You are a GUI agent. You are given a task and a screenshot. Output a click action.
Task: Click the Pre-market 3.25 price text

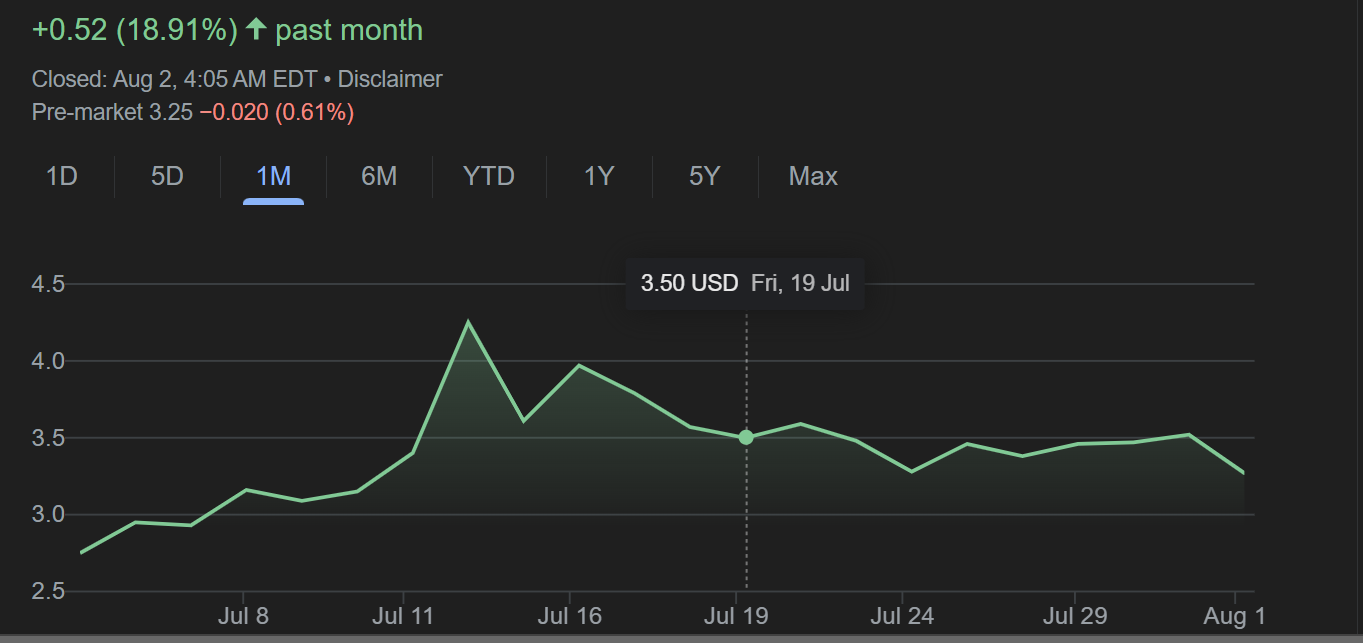pos(112,112)
